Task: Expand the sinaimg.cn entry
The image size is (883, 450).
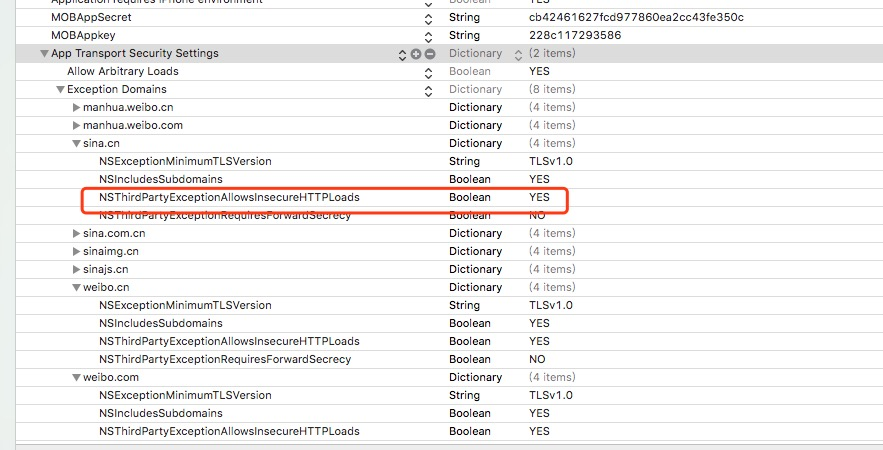Action: (x=76, y=252)
